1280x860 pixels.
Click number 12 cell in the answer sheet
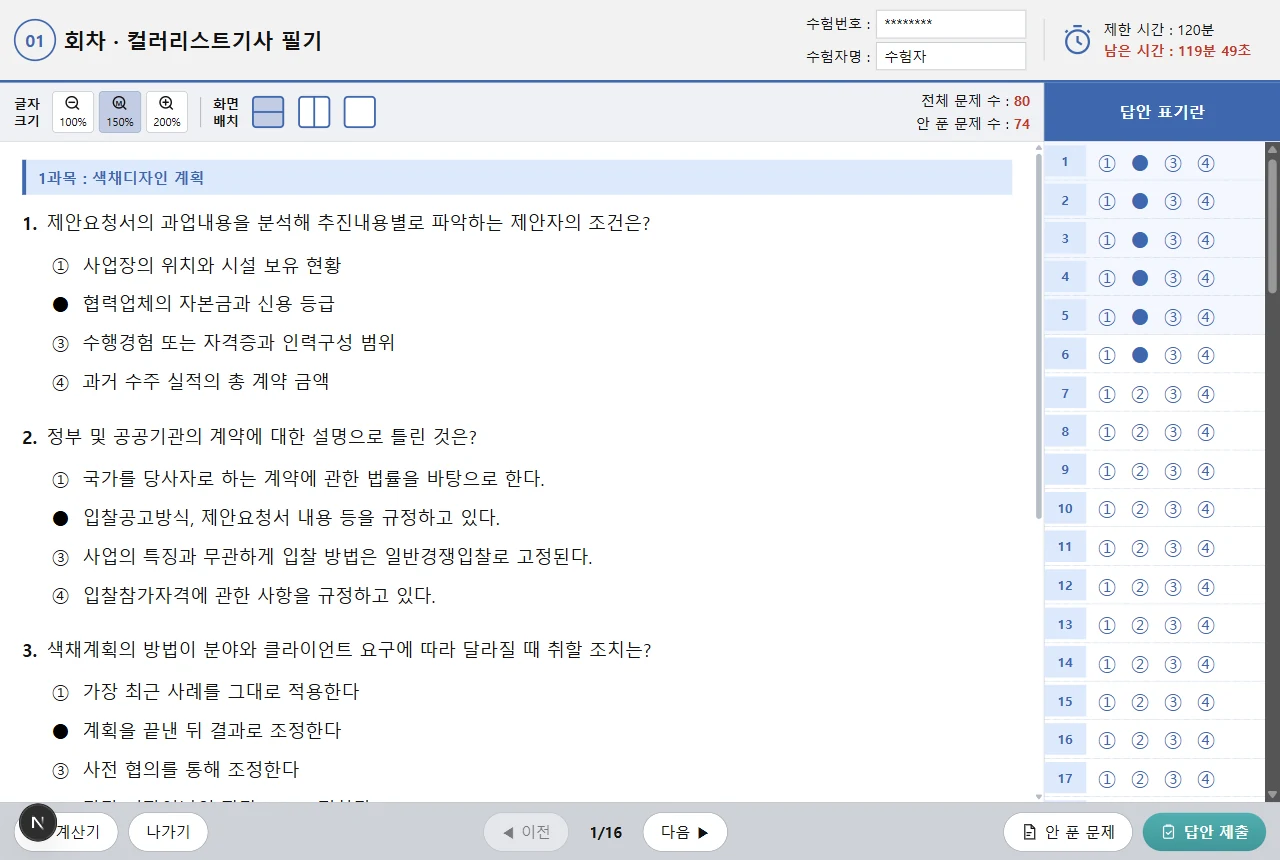(x=1065, y=586)
